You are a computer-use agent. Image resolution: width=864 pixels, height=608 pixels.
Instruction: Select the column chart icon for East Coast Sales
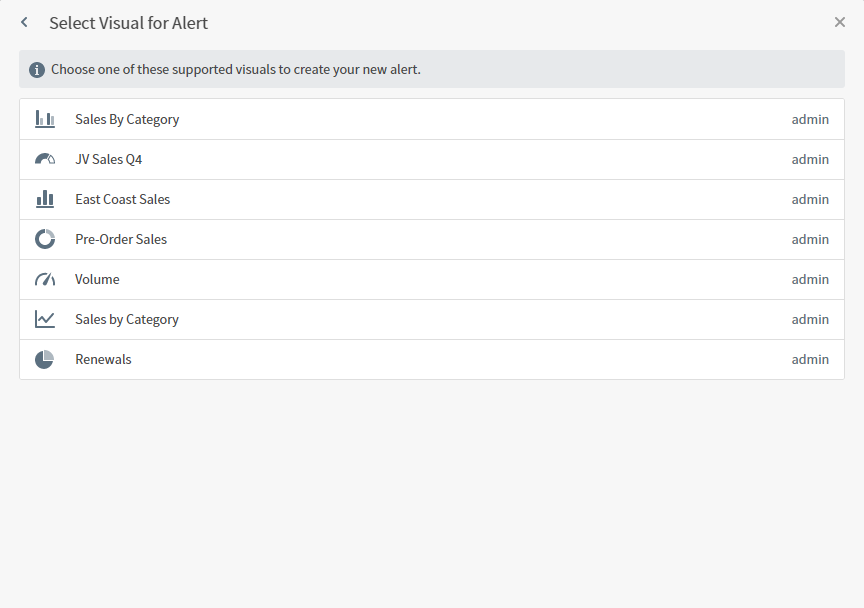[x=45, y=198]
